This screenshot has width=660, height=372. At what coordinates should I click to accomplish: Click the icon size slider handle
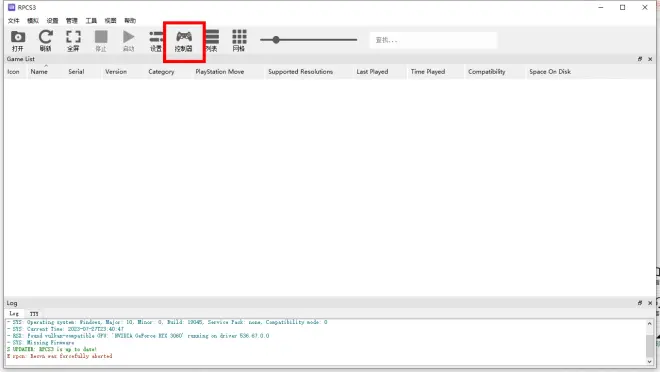tap(276, 40)
